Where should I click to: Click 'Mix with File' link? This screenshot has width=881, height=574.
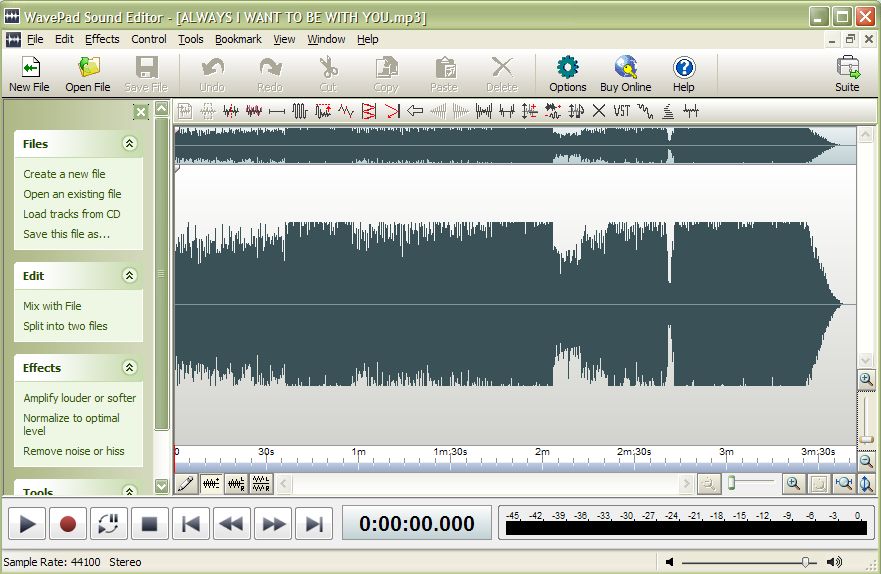point(52,306)
